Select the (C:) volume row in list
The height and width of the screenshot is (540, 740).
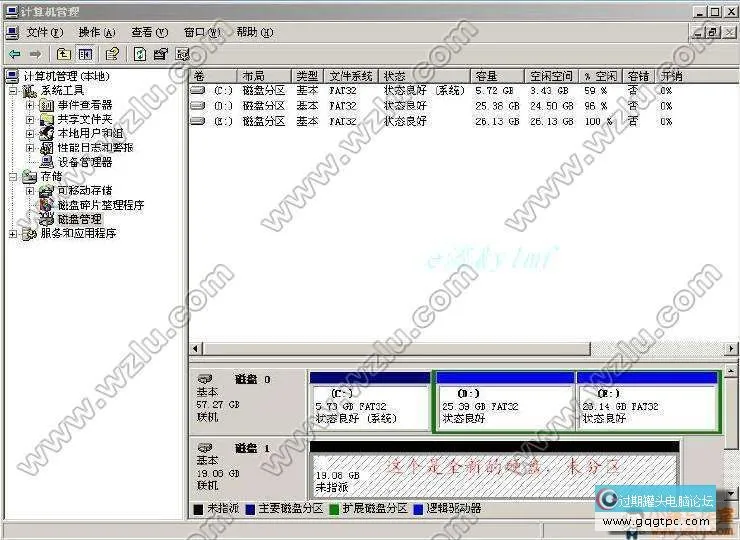(x=431, y=91)
